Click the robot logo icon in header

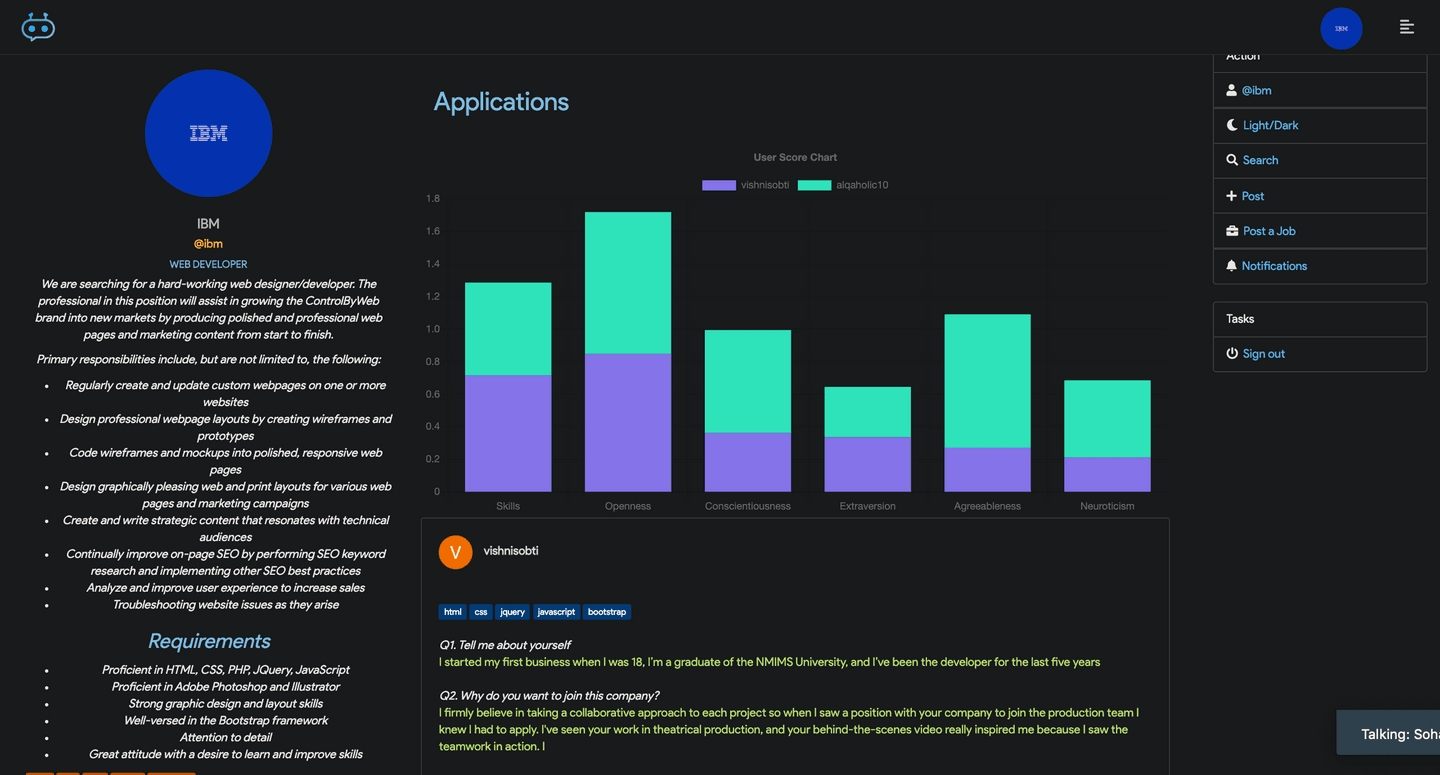tap(38, 27)
